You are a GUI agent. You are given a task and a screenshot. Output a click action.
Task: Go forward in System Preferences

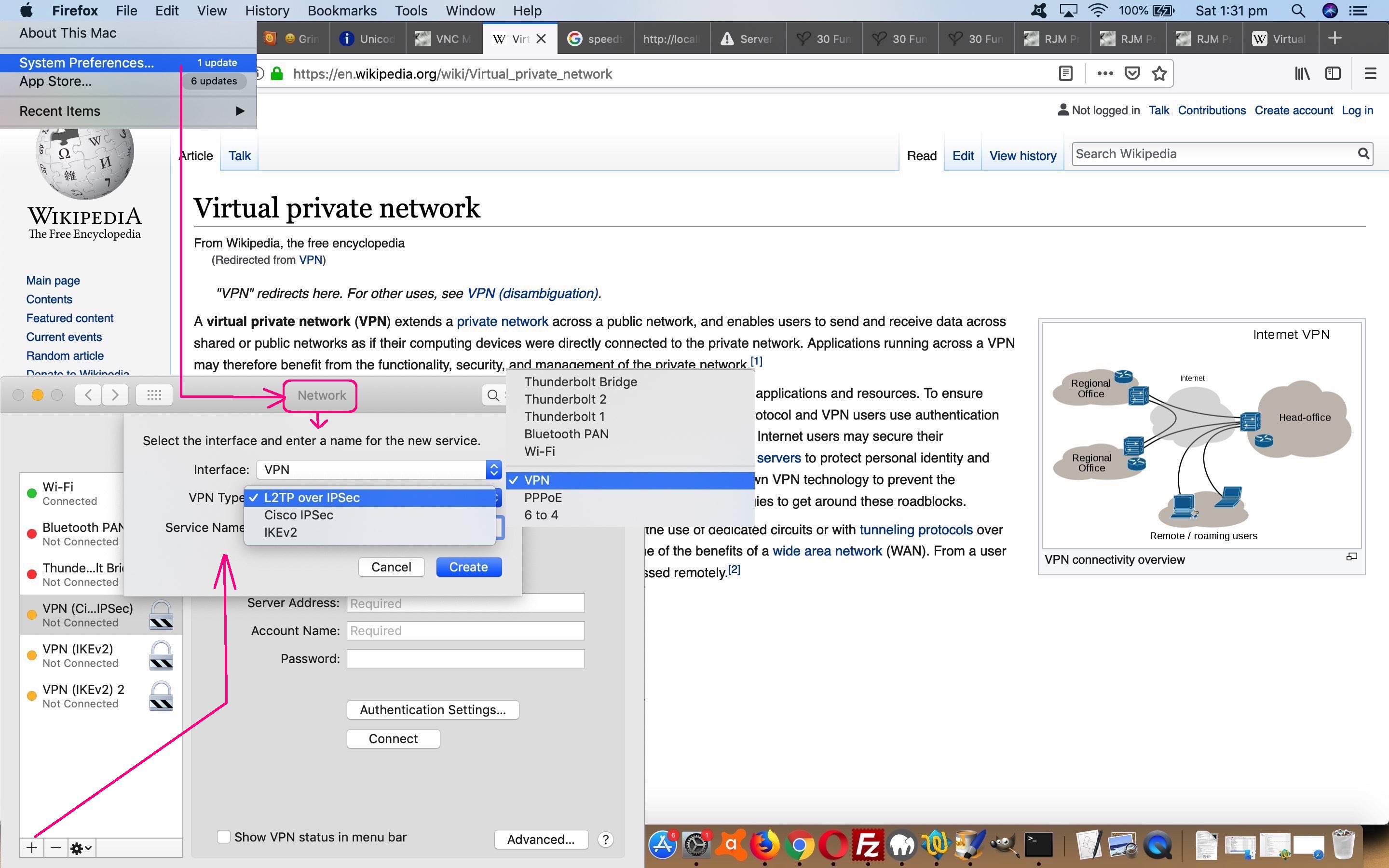[x=115, y=395]
